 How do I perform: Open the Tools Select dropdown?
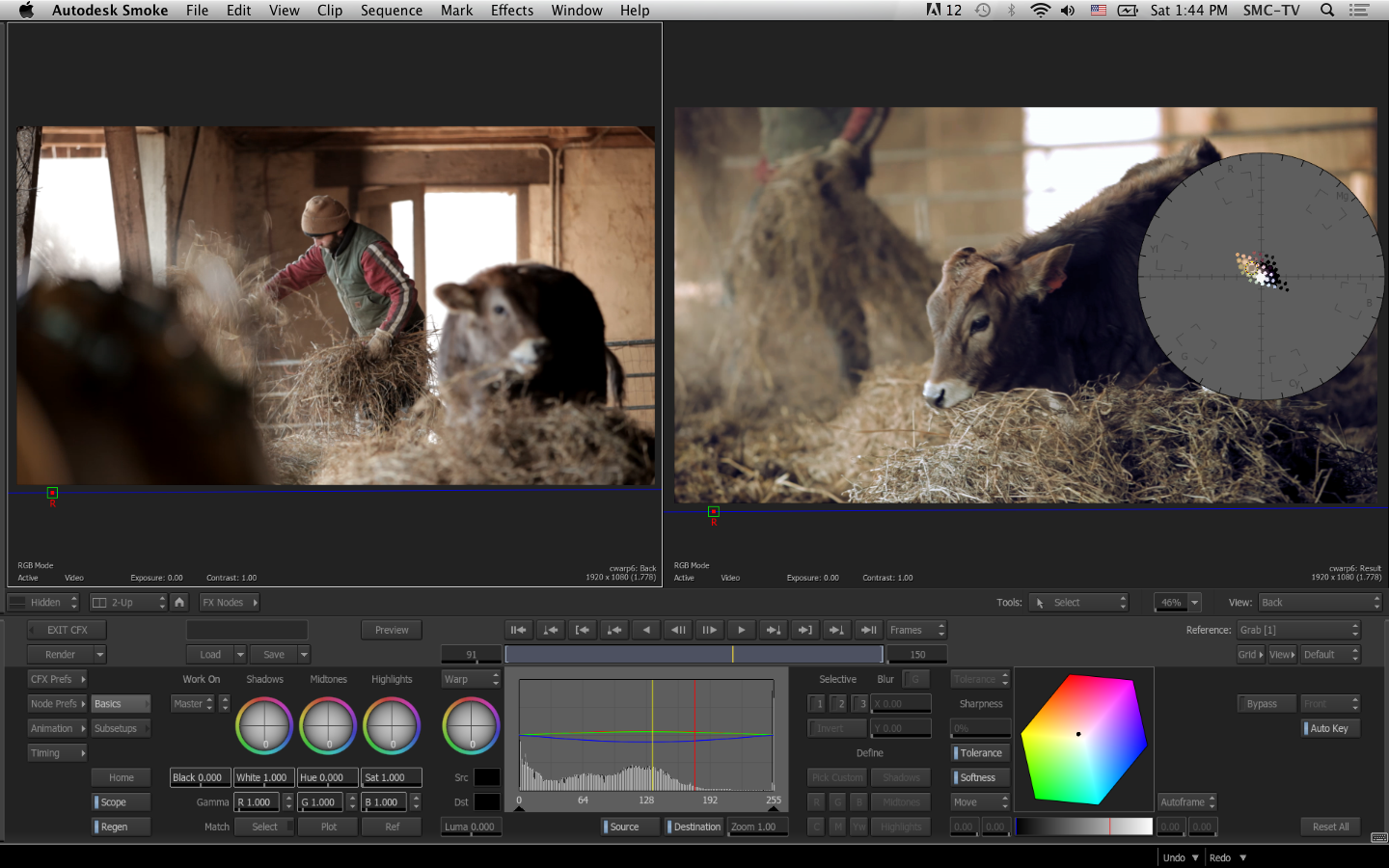(x=1078, y=603)
